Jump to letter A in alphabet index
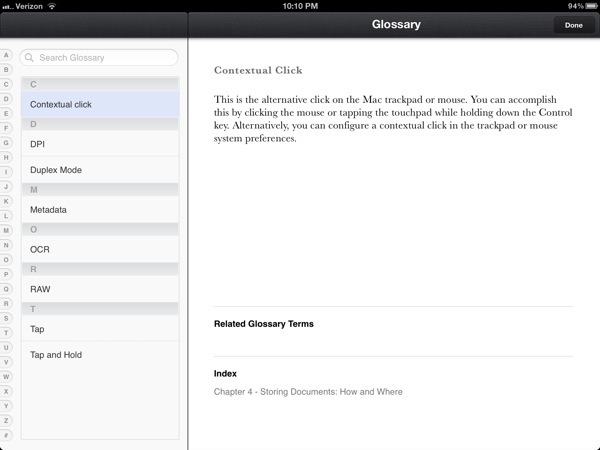This screenshot has height=450, width=600. (6, 55)
